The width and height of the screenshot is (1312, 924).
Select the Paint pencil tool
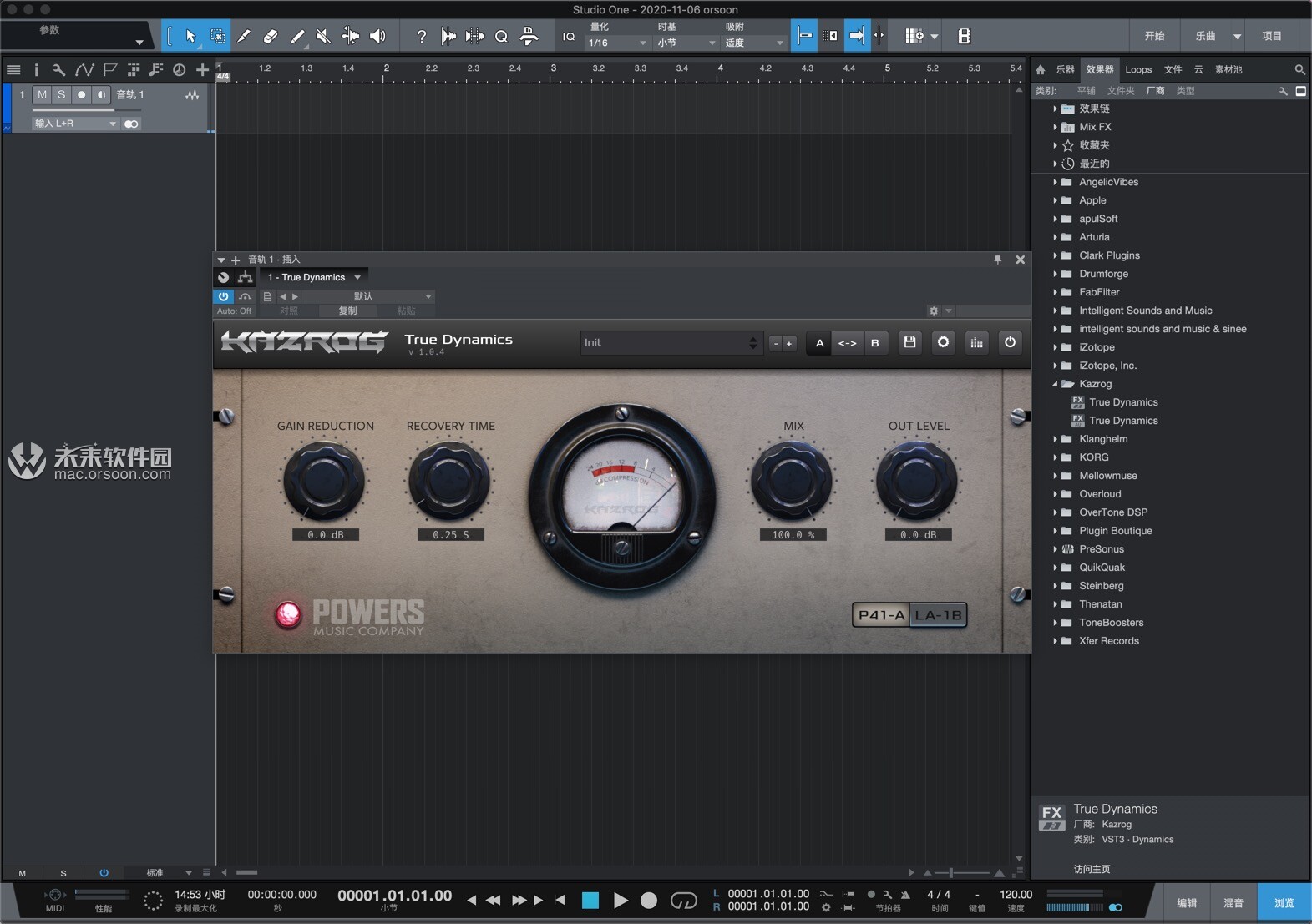point(296,36)
